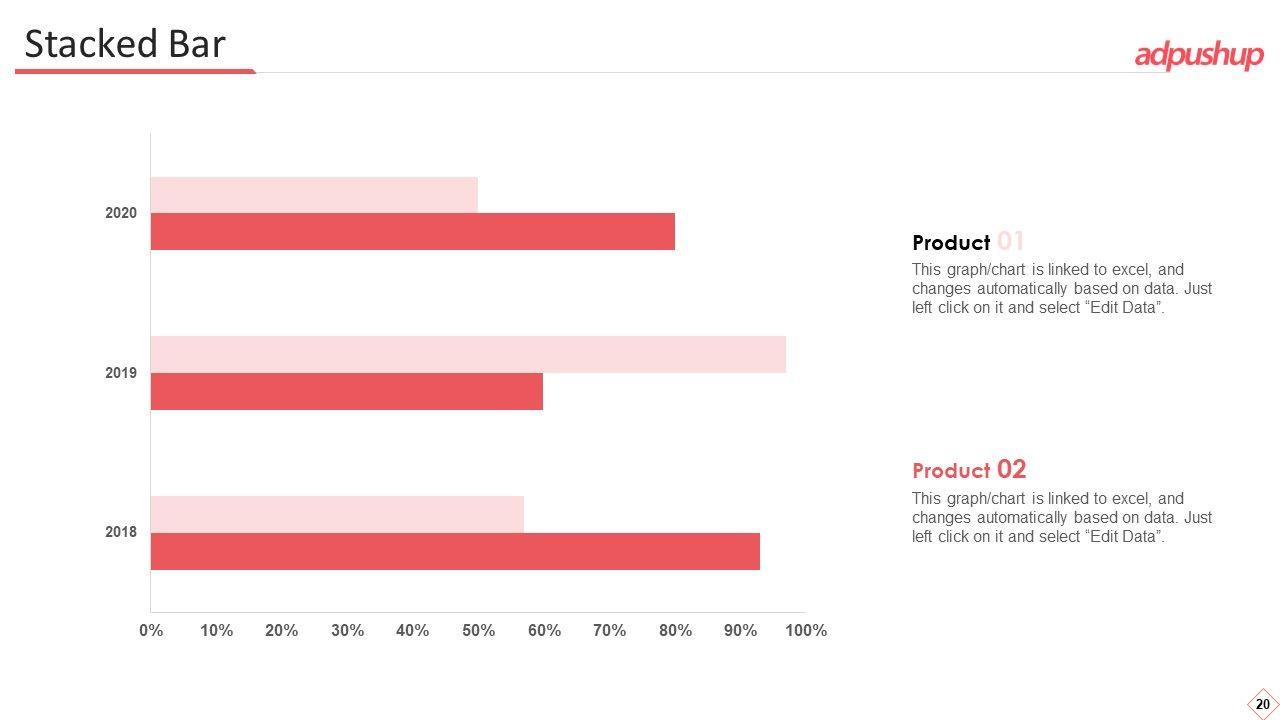Image resolution: width=1280 pixels, height=720 pixels.
Task: Click the red 2020 bar
Action: (412, 232)
